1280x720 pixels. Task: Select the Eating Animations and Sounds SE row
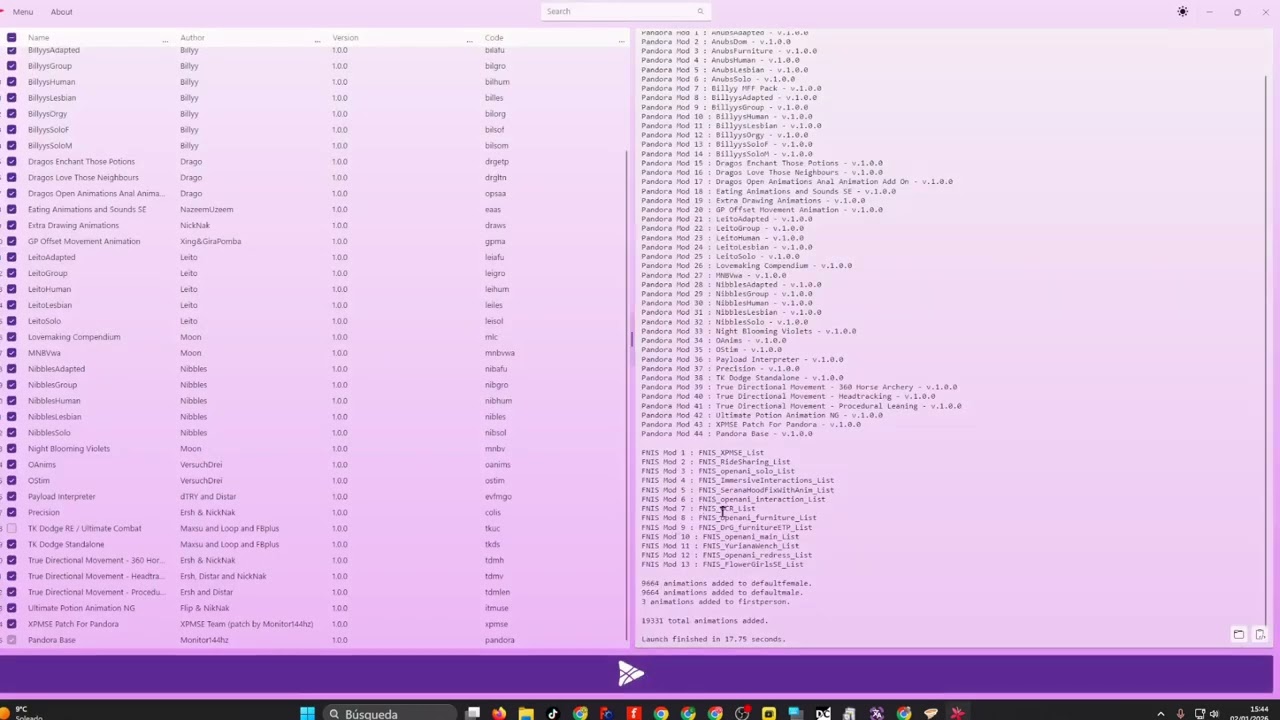(x=314, y=209)
